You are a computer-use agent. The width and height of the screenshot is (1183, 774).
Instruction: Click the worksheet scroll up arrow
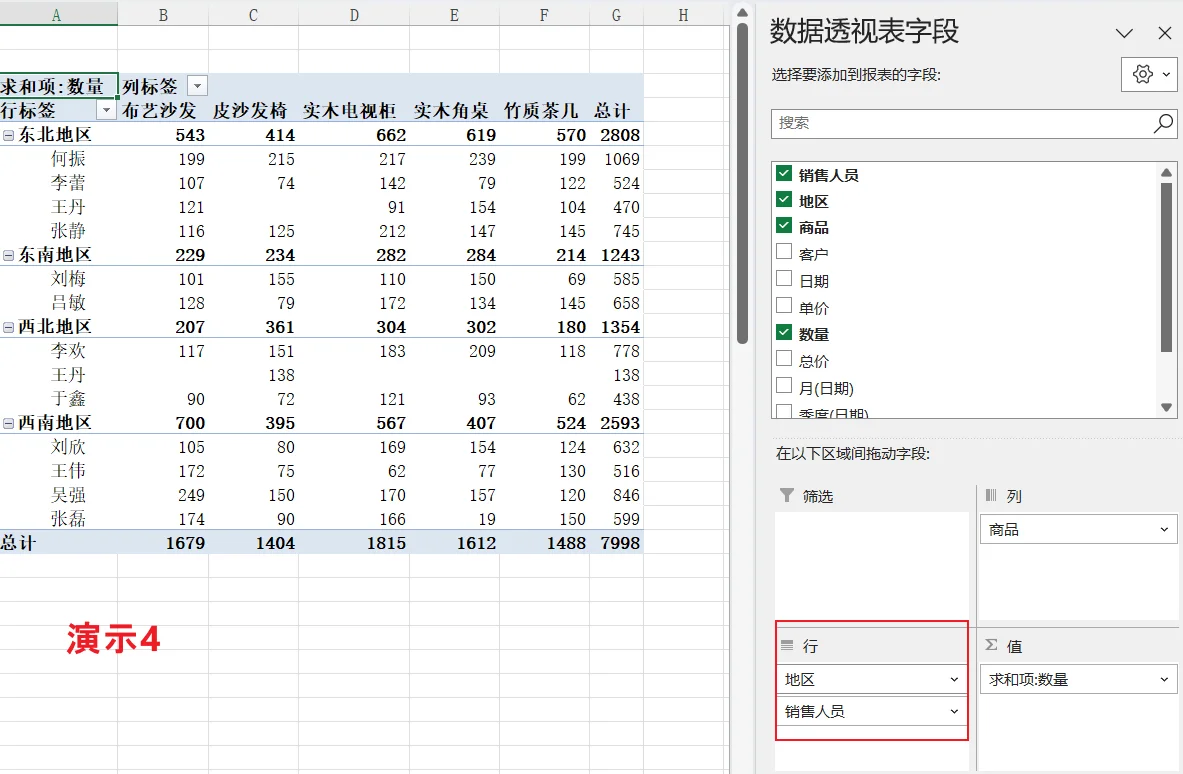click(742, 13)
